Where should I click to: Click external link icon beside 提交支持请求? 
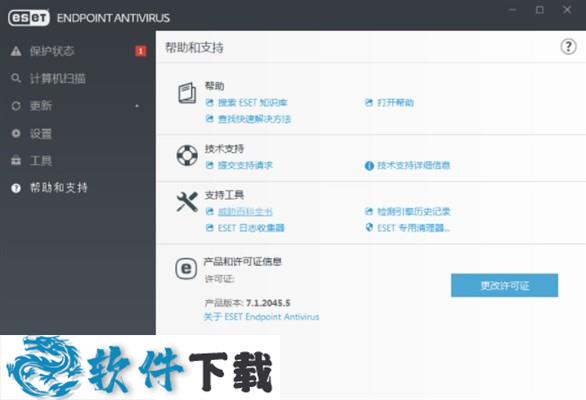pos(210,165)
